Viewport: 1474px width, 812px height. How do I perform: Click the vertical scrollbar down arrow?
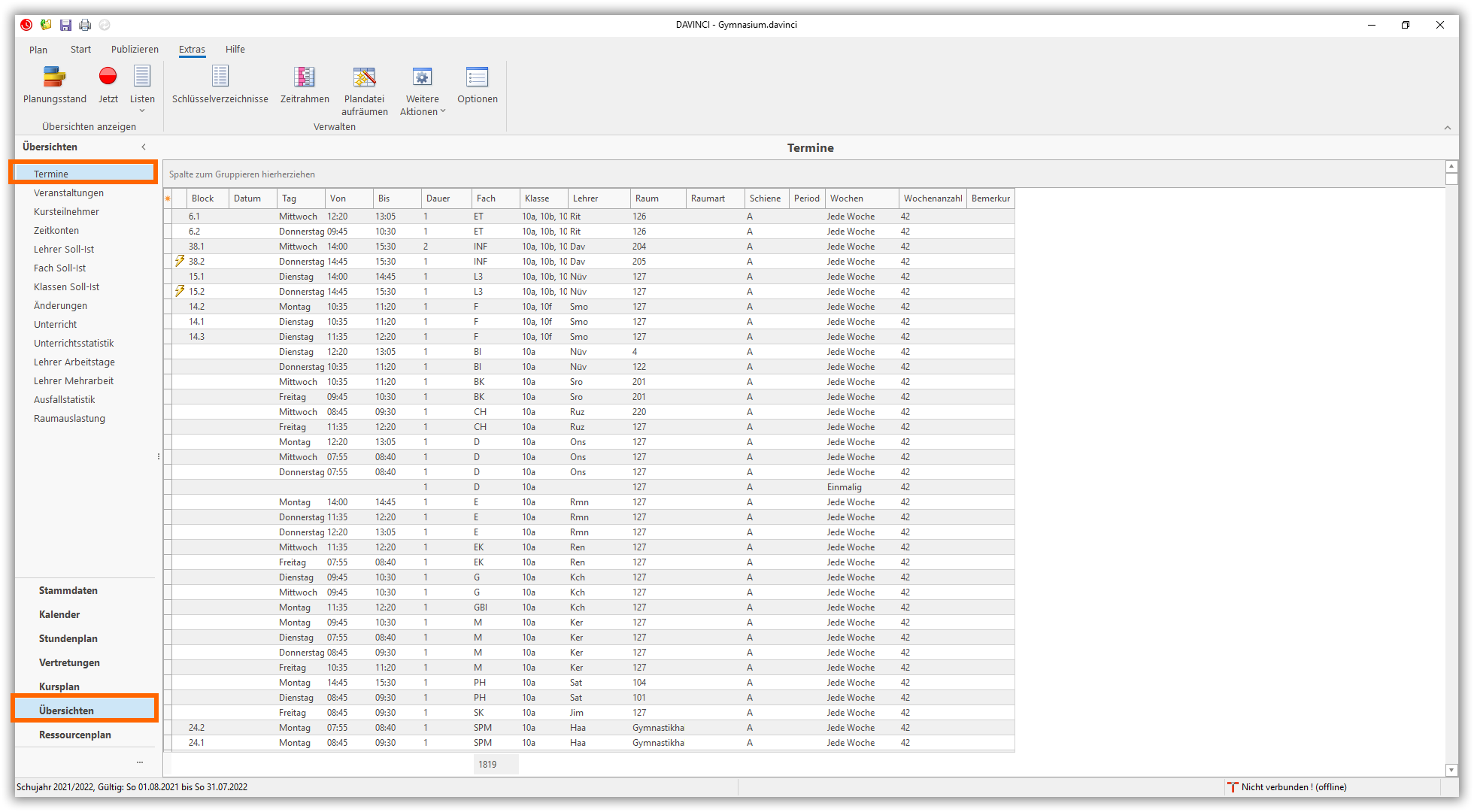[1451, 770]
